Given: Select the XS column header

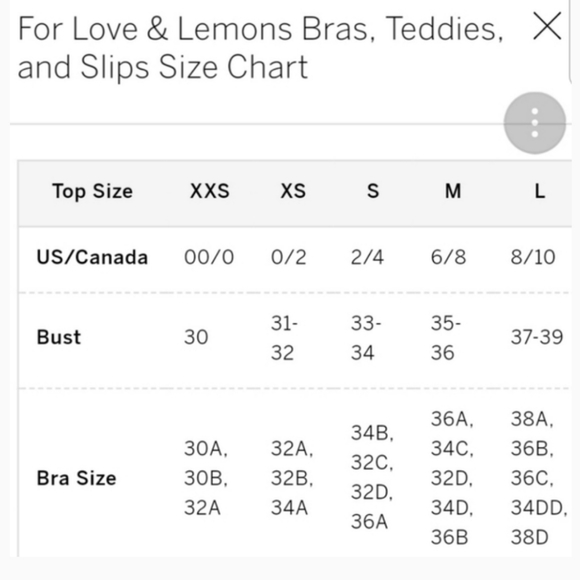Looking at the screenshot, I should click(x=293, y=191).
